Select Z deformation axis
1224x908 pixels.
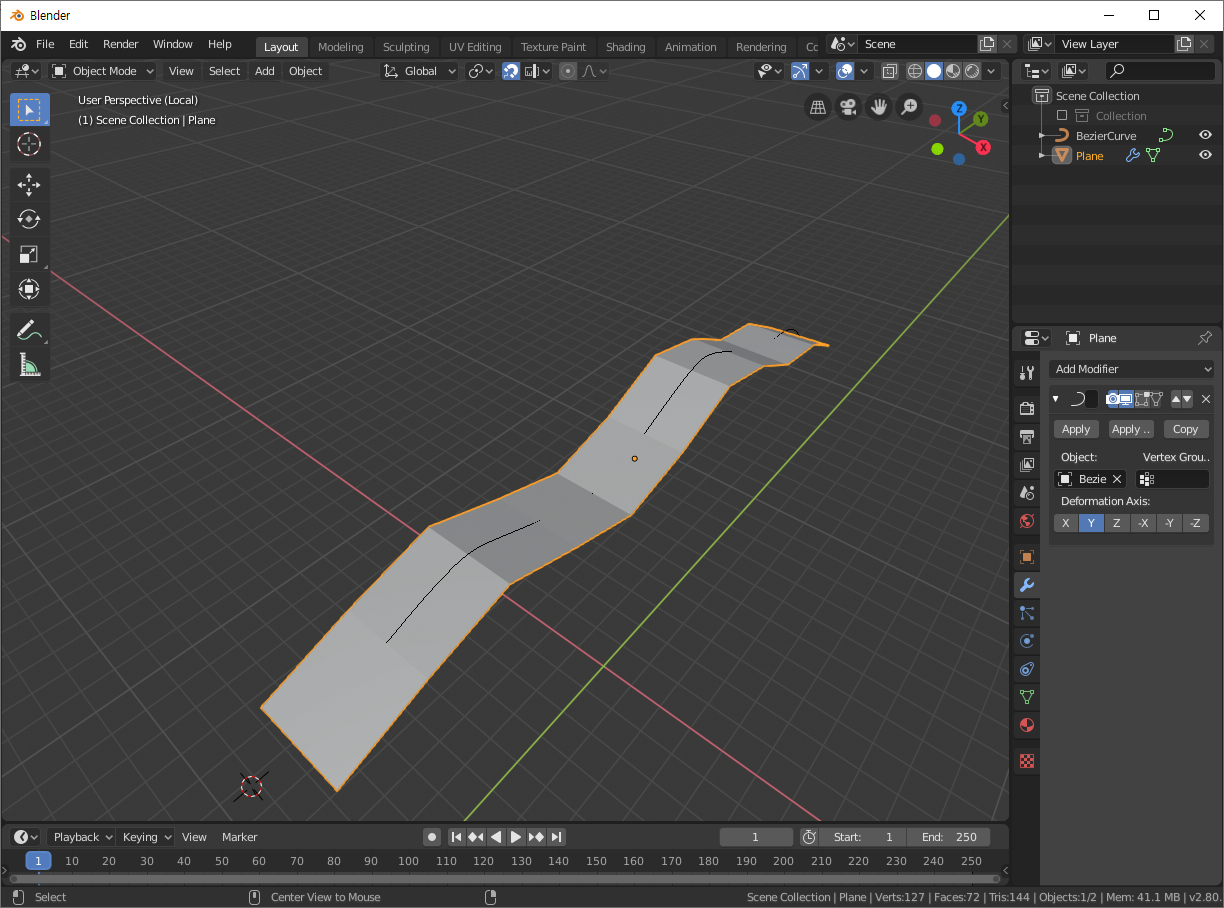click(1117, 523)
